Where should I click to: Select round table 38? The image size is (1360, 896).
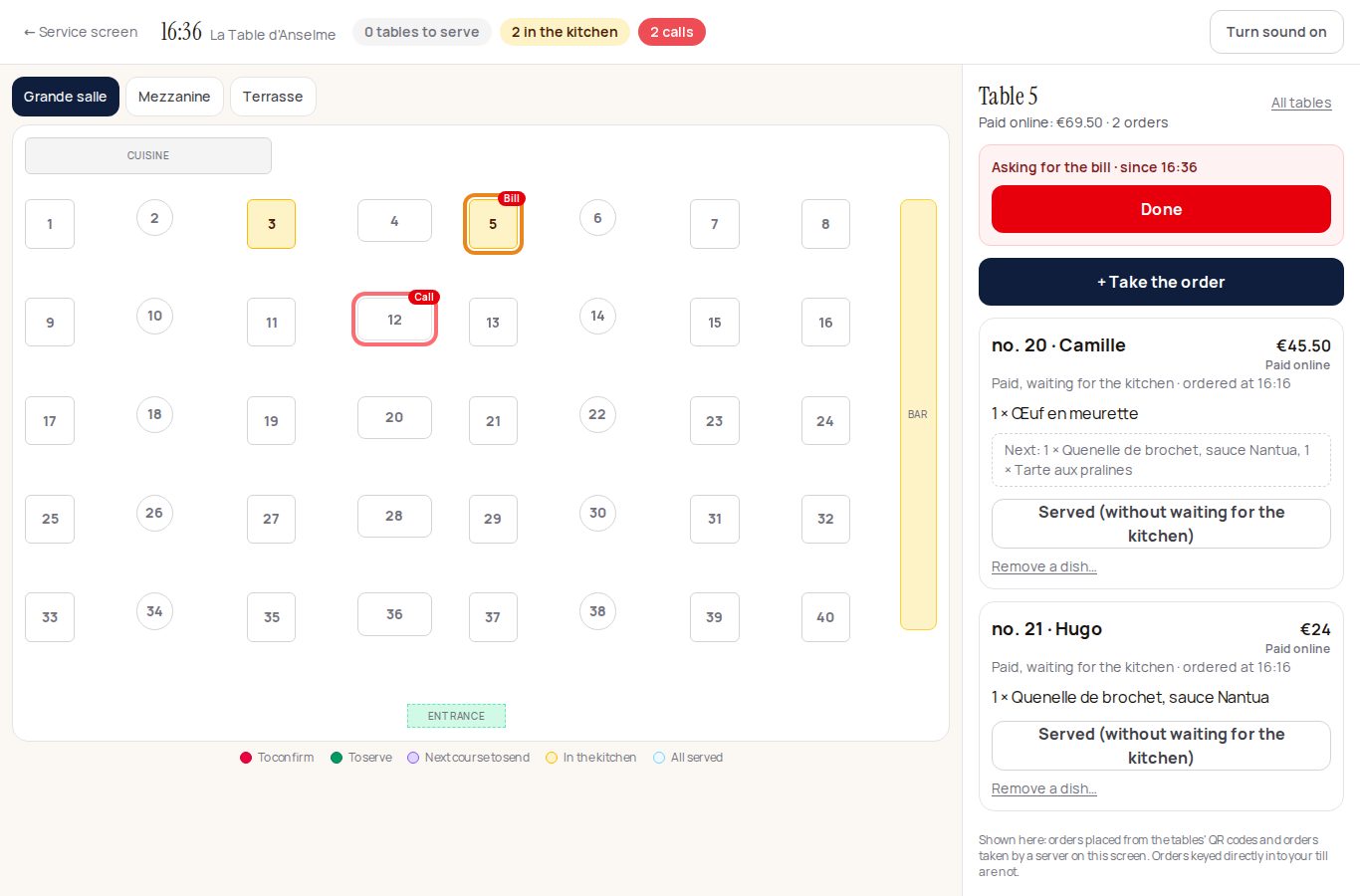[x=597, y=611]
